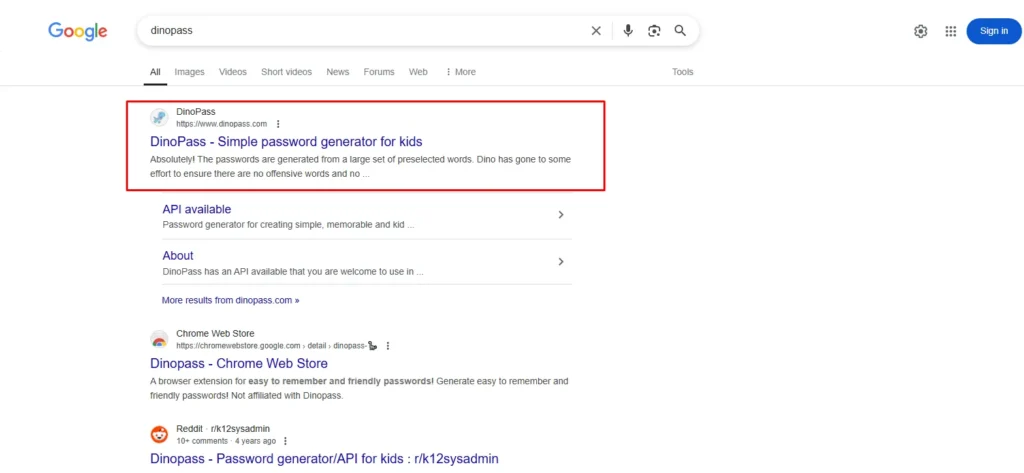
Task: Click the Google logo
Action: [x=78, y=31]
